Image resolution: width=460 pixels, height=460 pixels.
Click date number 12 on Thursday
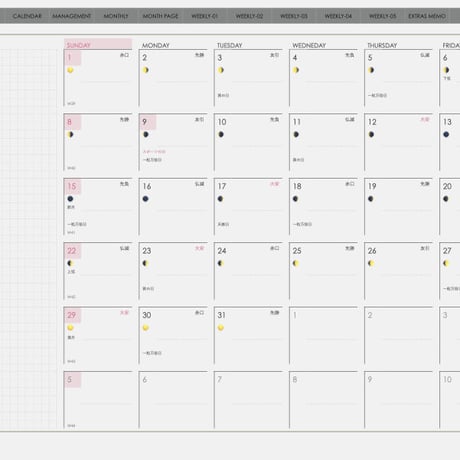coord(372,122)
